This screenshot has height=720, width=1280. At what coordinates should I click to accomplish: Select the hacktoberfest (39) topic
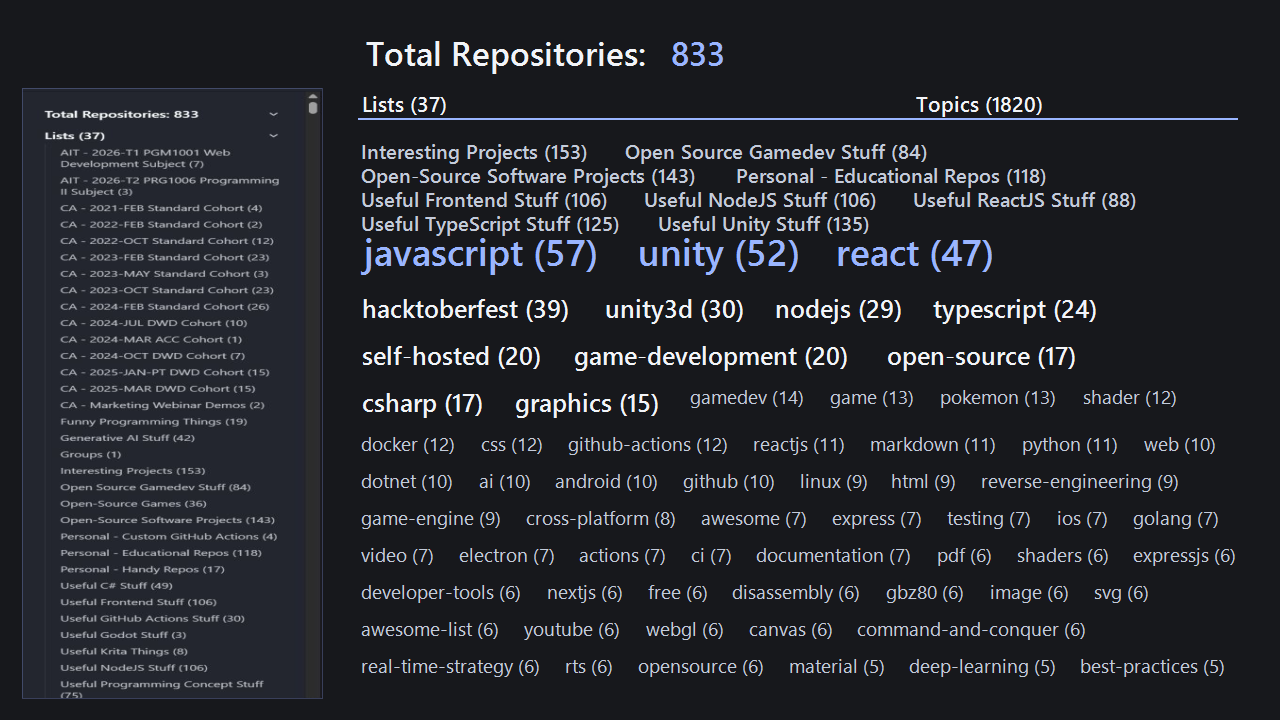[x=465, y=310]
